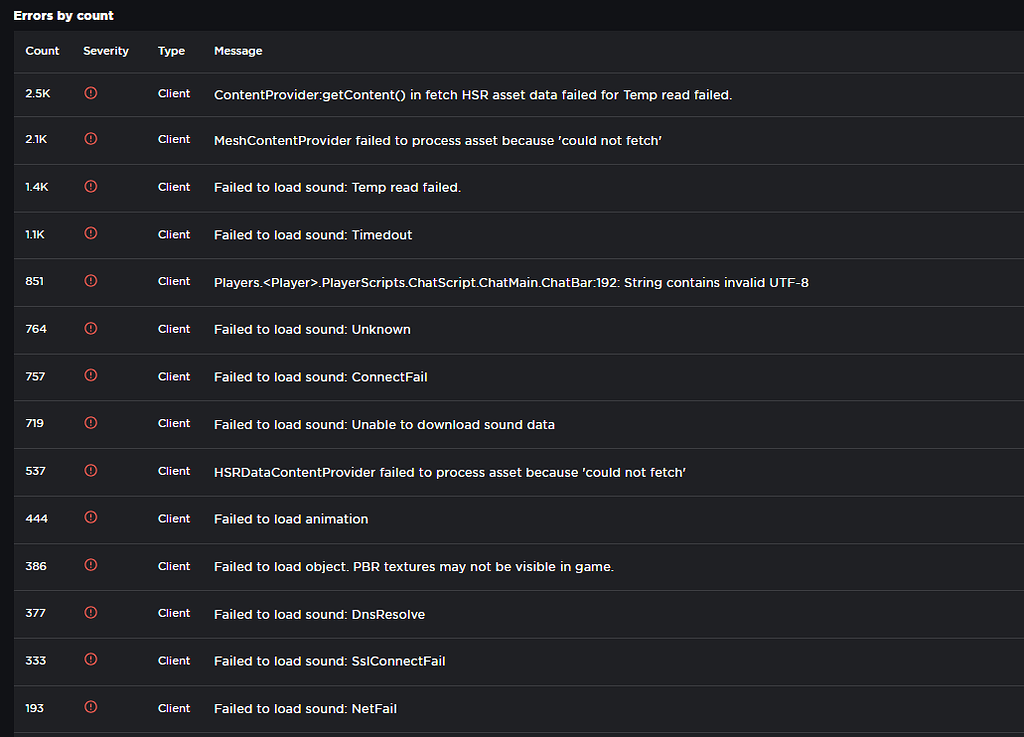Click the severity icon on the SslConnectFail row
Image resolution: width=1024 pixels, height=737 pixels.
[90, 660]
